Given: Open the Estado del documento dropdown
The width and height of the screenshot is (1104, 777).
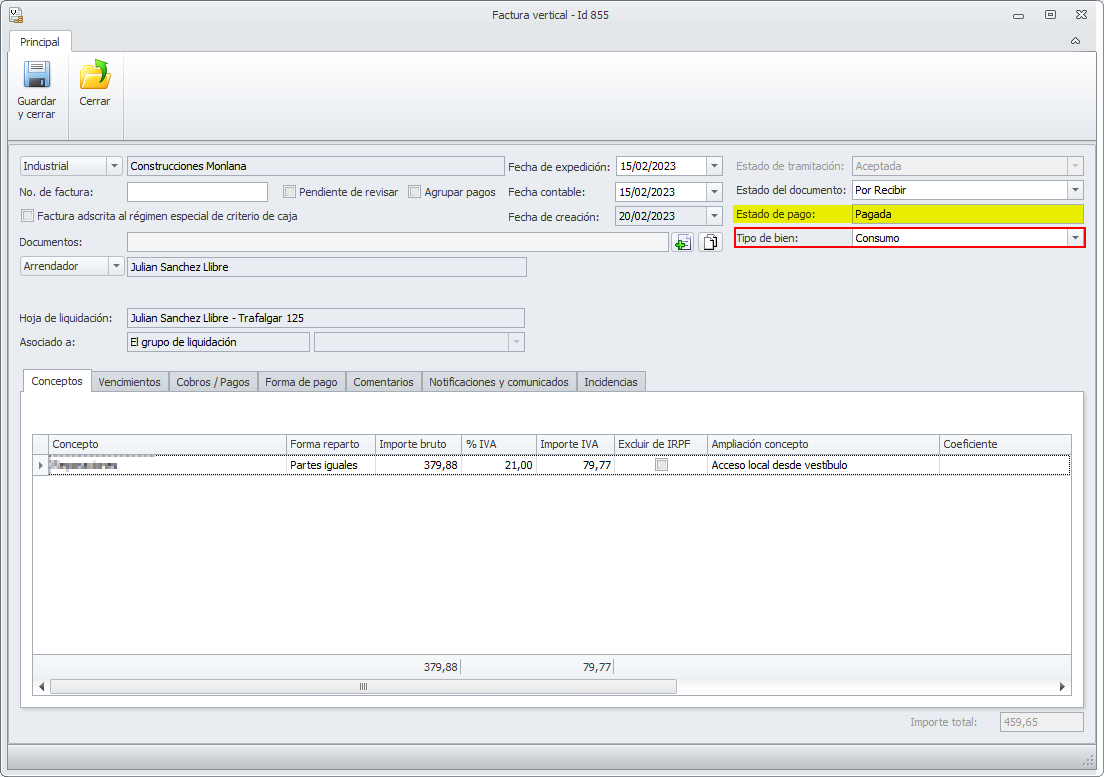Looking at the screenshot, I should coord(1075,190).
